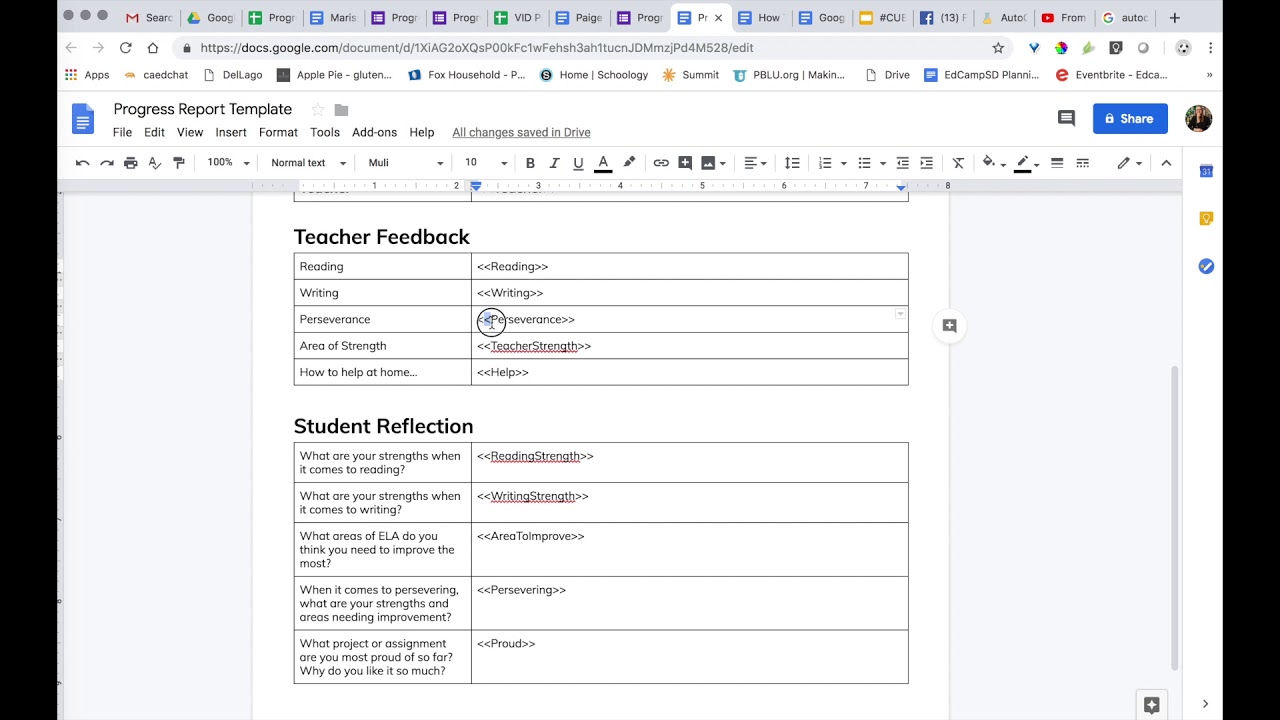Open the Insert image dropdown
1280x720 pixels.
(x=714, y=163)
